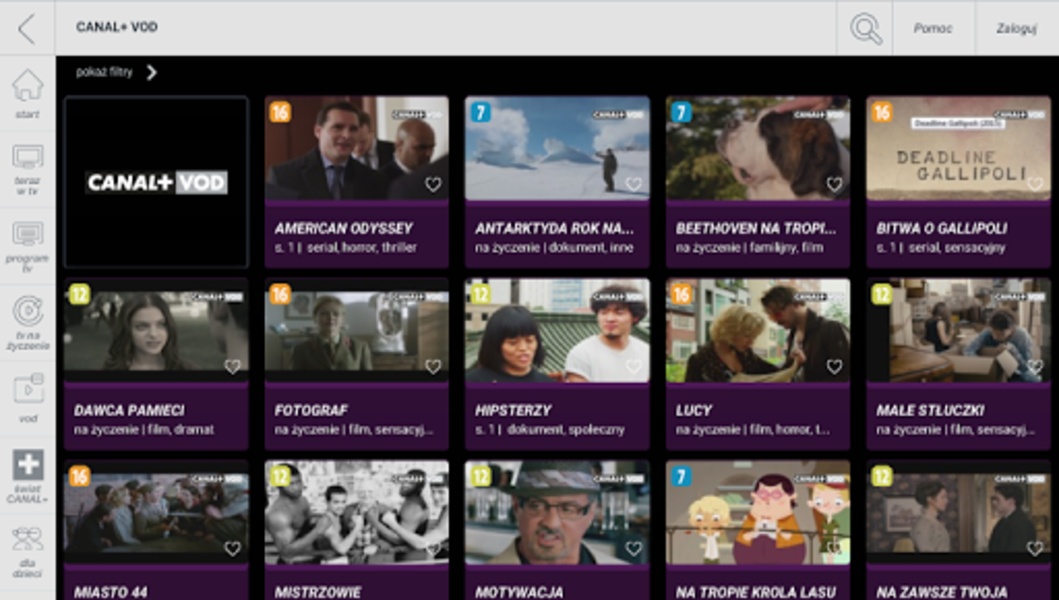Click the 'MAŁE STŁUCZKI' title text

[x=930, y=410]
